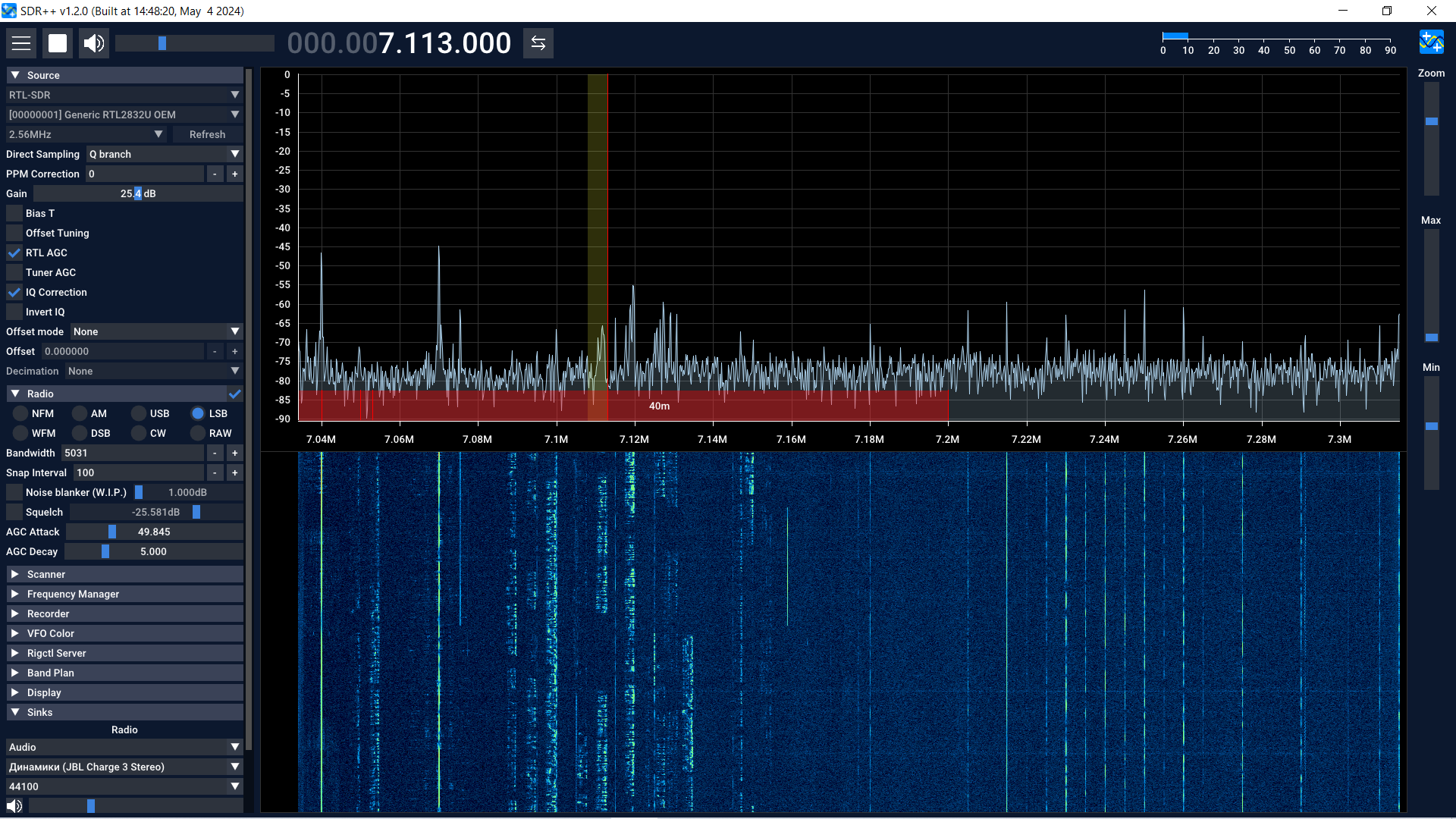Toggle the Radio module enable checkmark
Viewport: 1456px width, 819px height.
pyautogui.click(x=235, y=394)
